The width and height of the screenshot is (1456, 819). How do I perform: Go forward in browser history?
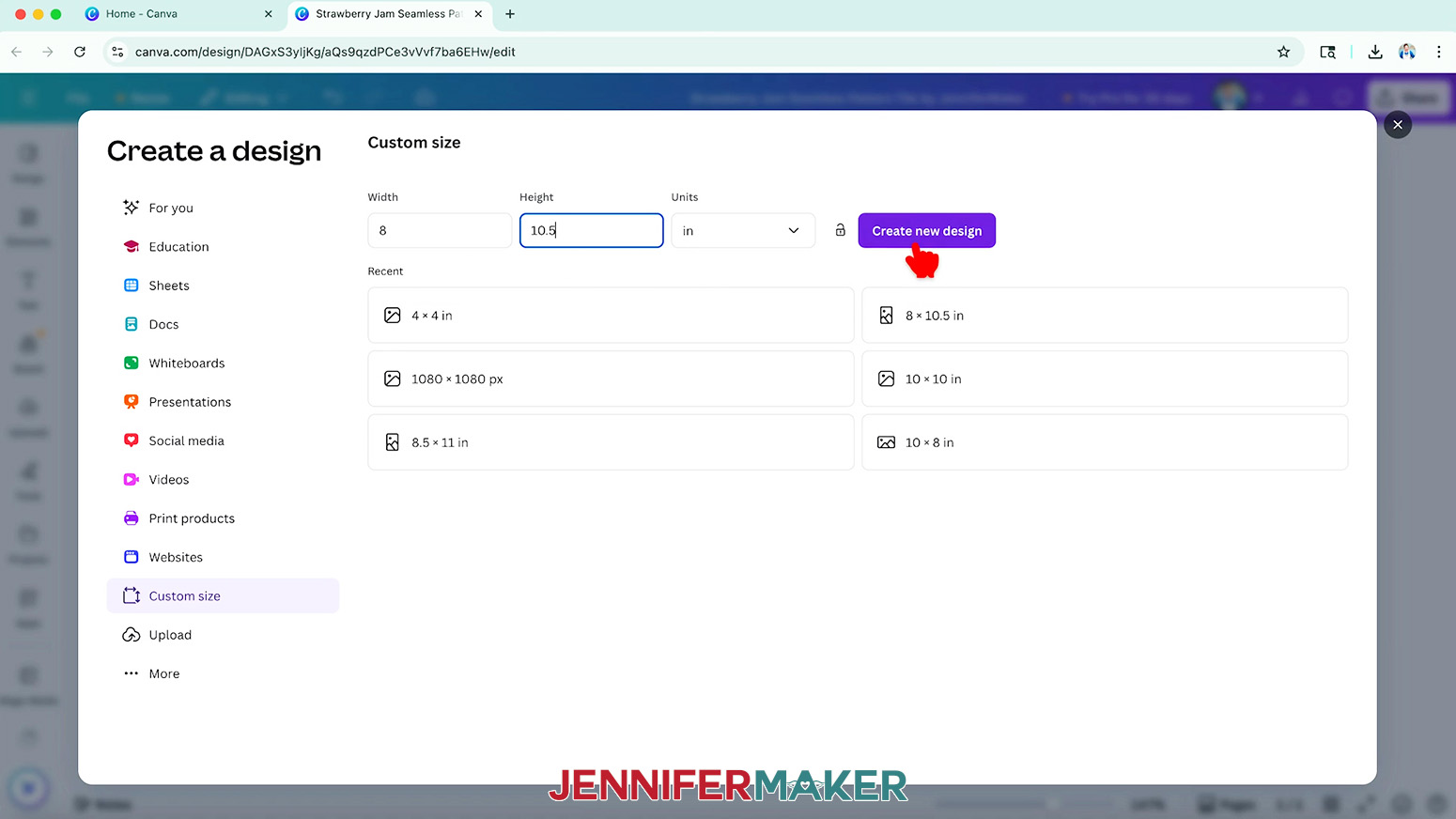tap(48, 52)
